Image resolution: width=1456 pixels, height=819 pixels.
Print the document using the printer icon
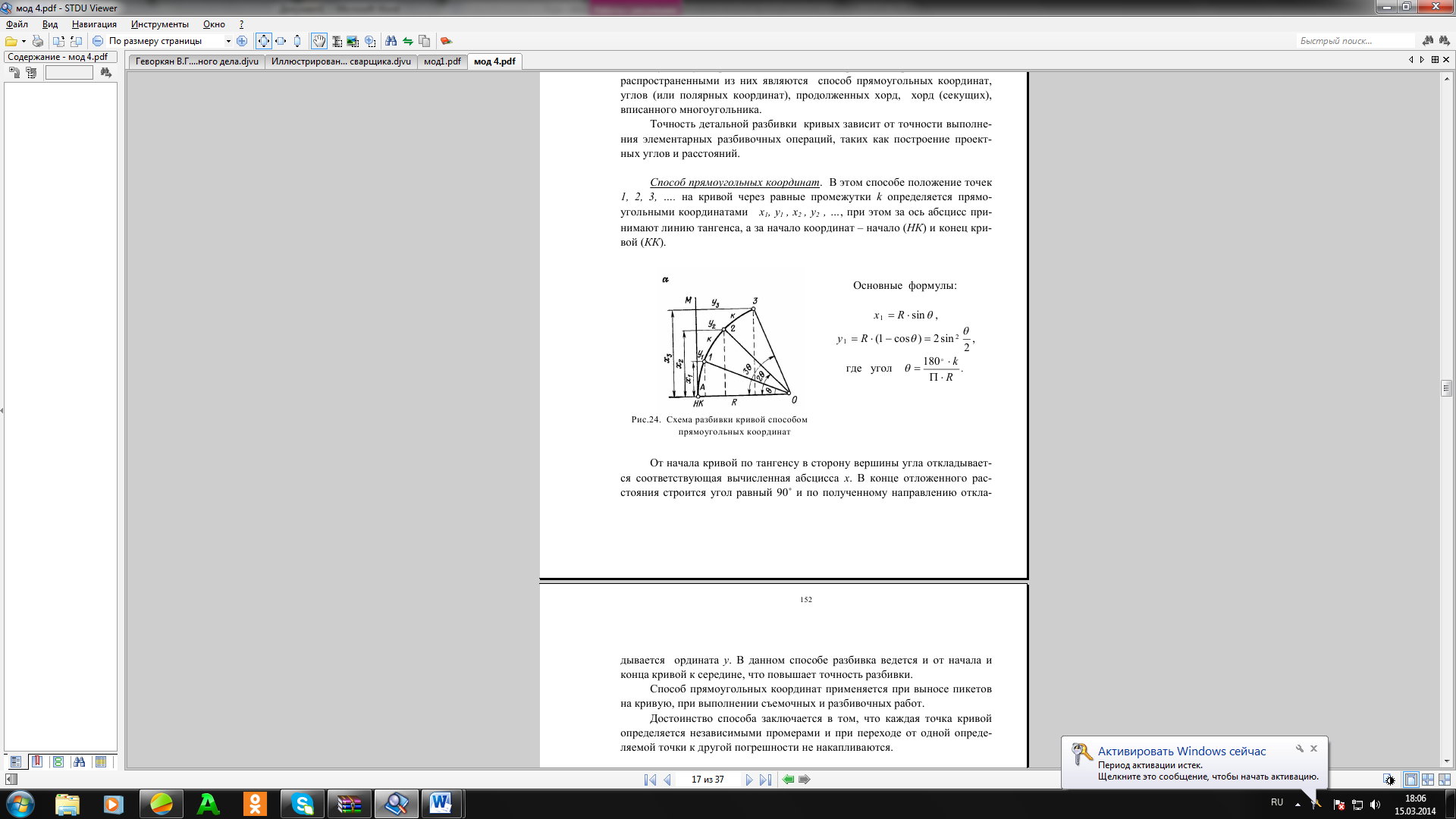tap(38, 41)
